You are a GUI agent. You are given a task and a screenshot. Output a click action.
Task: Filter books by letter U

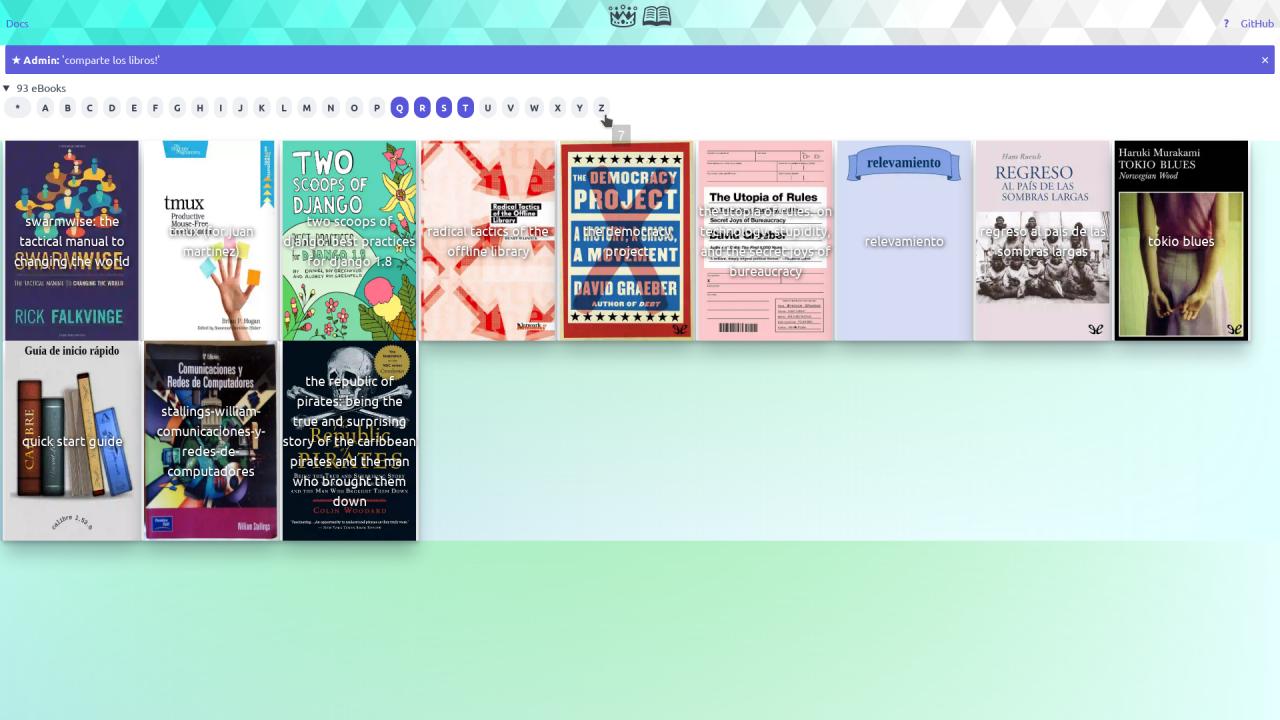pos(488,108)
